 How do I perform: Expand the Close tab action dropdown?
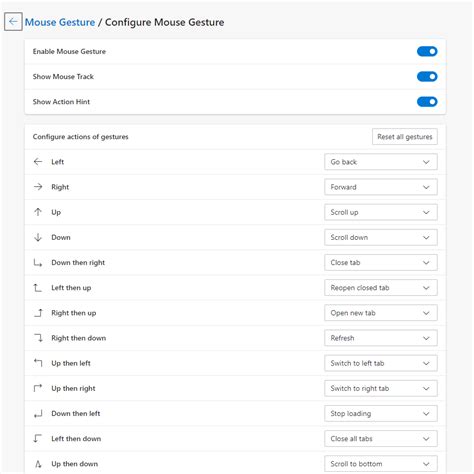click(x=381, y=263)
